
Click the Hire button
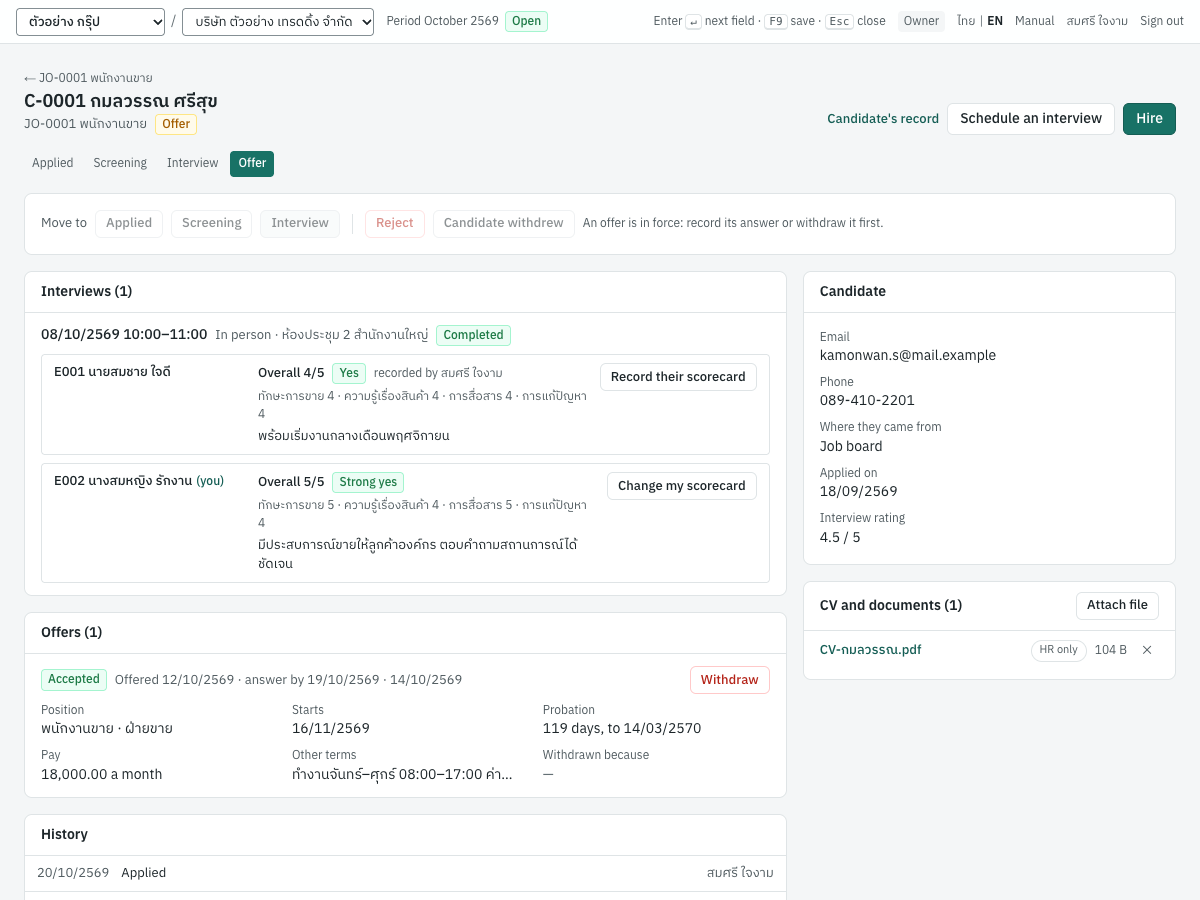1149,119
